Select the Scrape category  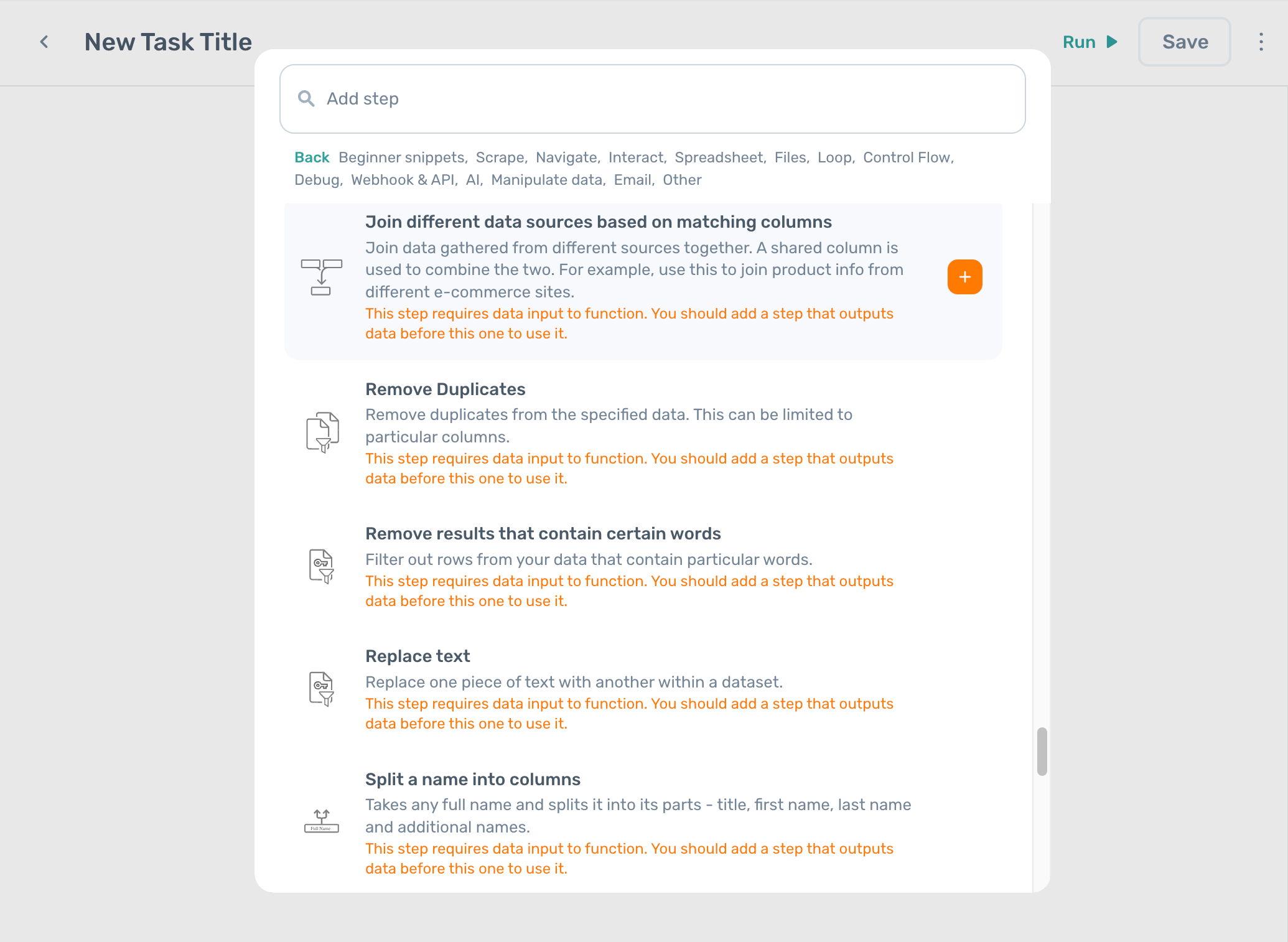500,157
